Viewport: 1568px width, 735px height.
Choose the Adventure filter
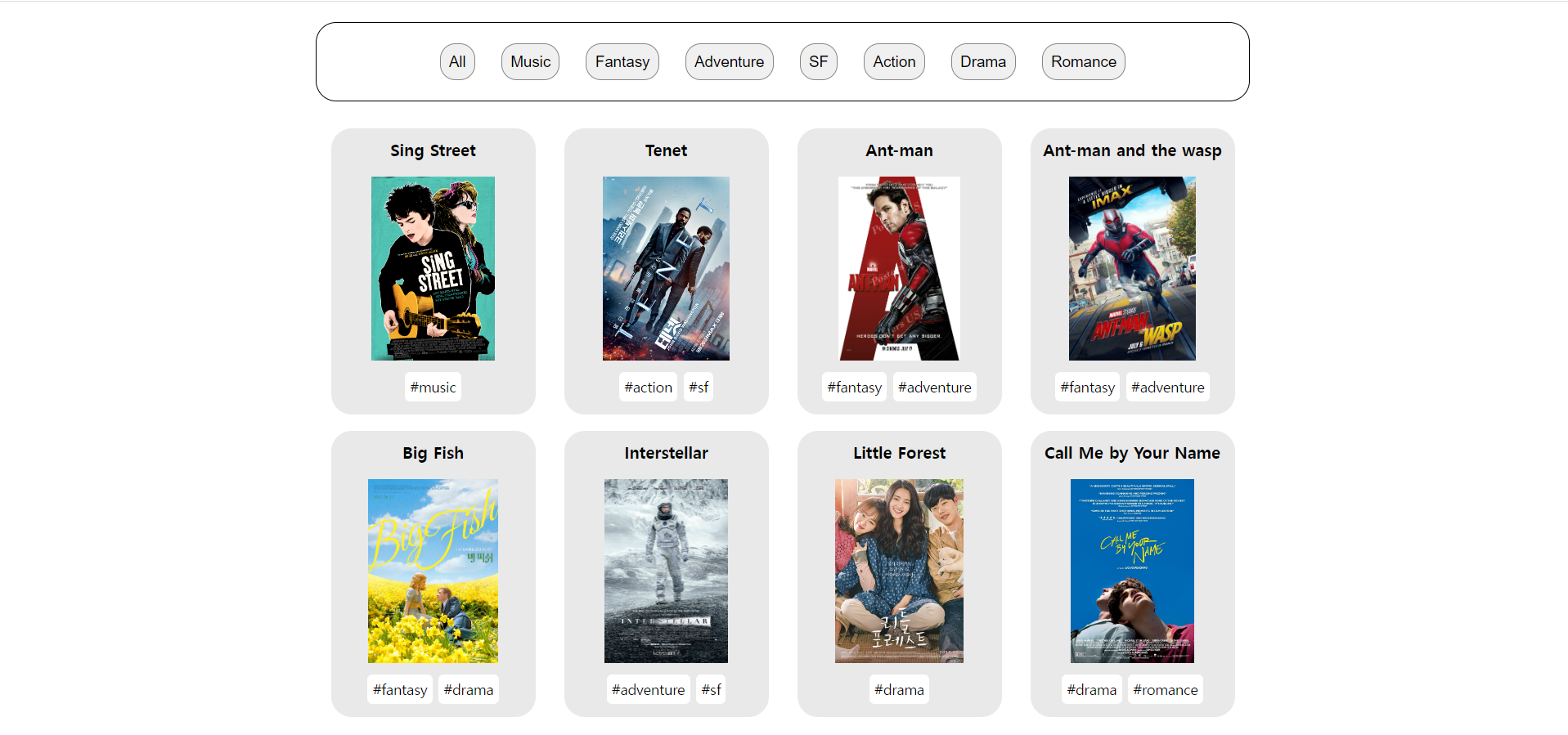pyautogui.click(x=729, y=62)
